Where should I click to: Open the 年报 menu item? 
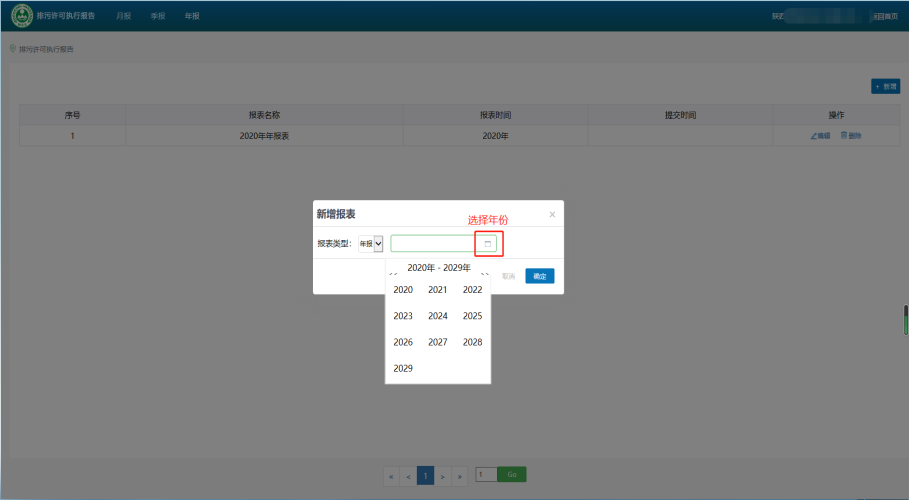[192, 16]
